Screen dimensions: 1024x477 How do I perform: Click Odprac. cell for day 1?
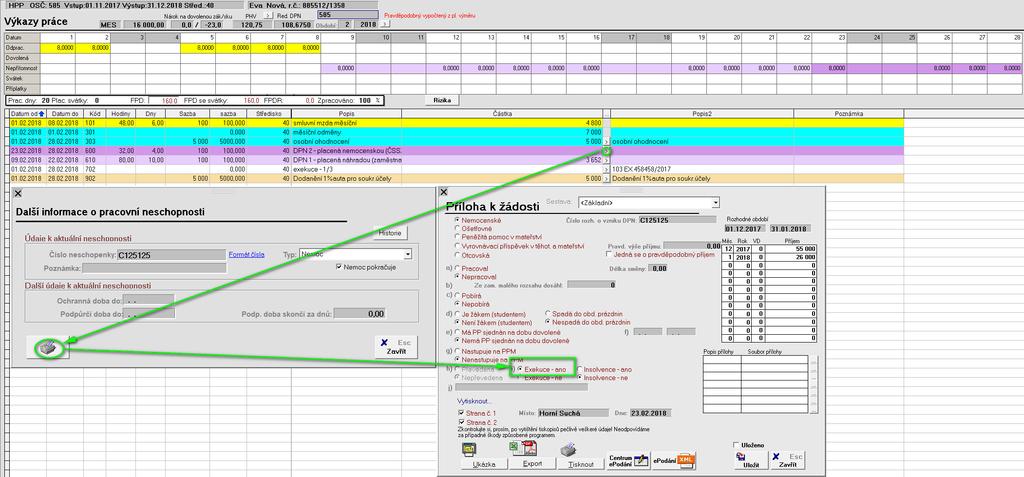(x=57, y=48)
